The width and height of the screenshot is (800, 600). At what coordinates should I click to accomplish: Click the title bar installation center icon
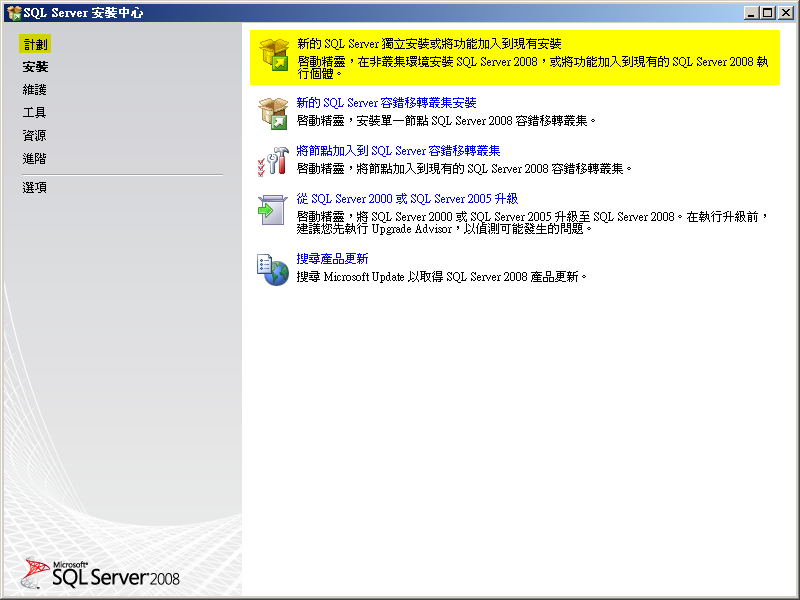point(12,13)
